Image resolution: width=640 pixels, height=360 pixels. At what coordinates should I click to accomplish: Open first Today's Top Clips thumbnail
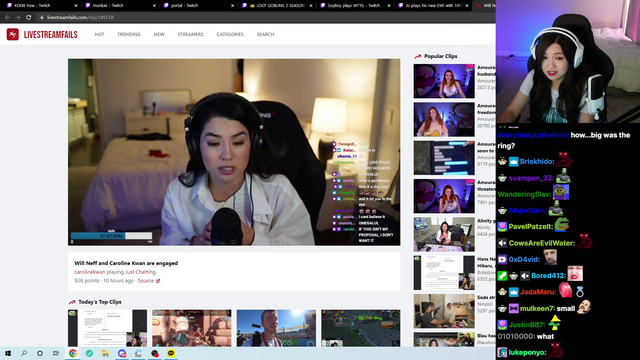[107, 328]
